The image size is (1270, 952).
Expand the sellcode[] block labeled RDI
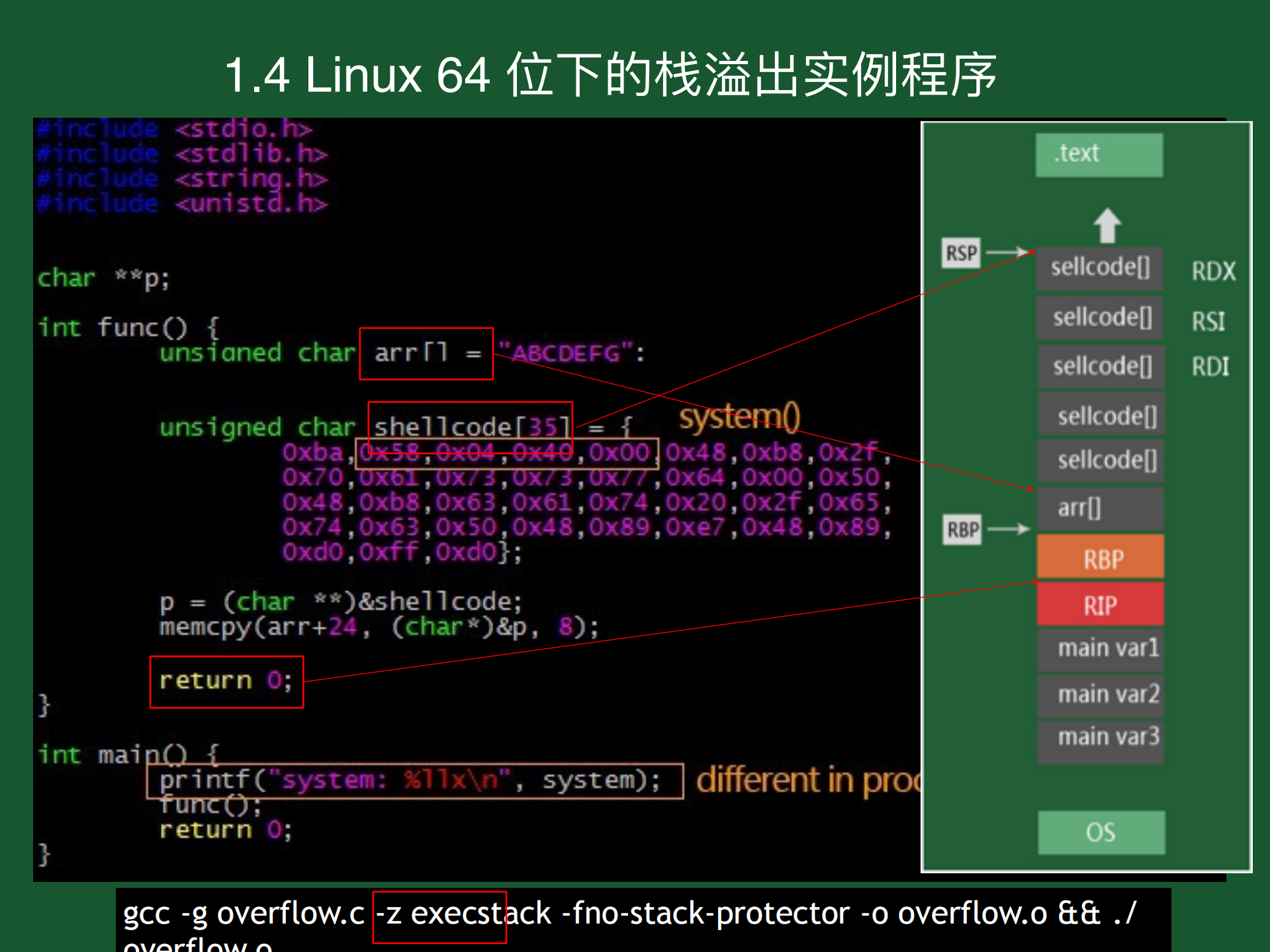pos(1101,366)
